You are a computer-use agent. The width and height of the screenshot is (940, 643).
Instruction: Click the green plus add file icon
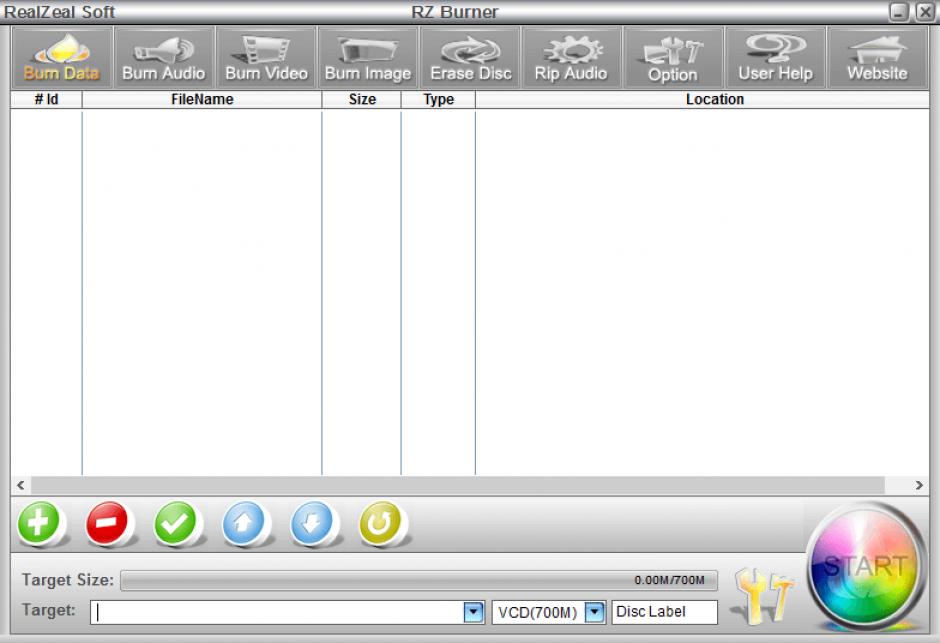pos(39,523)
